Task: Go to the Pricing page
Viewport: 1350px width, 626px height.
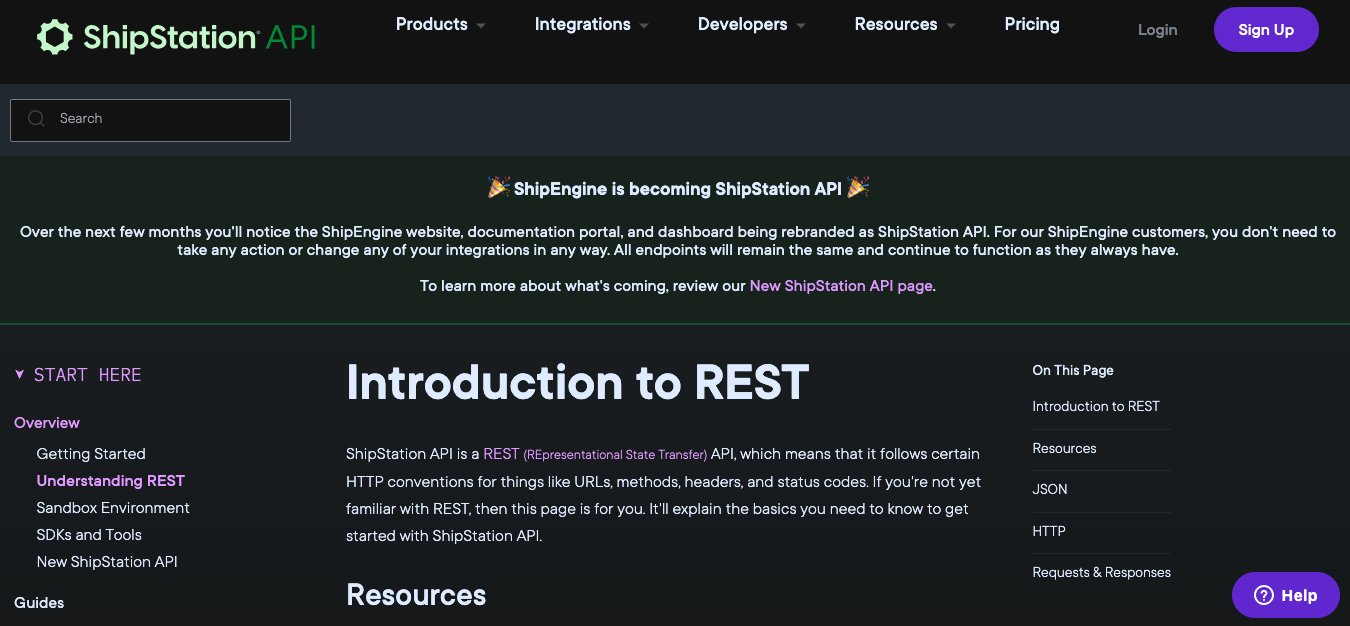Action: tap(1031, 25)
